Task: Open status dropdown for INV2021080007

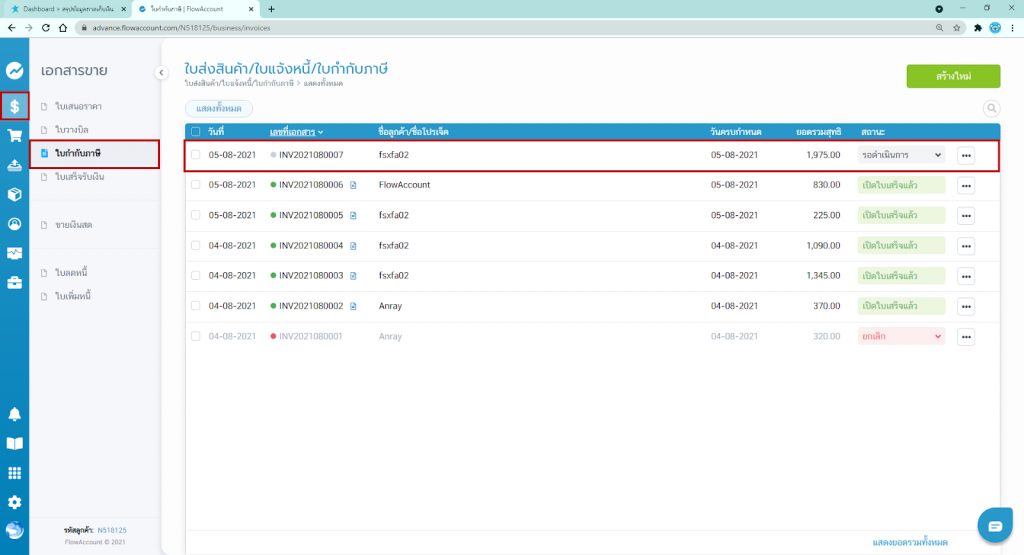Action: pyautogui.click(x=901, y=155)
